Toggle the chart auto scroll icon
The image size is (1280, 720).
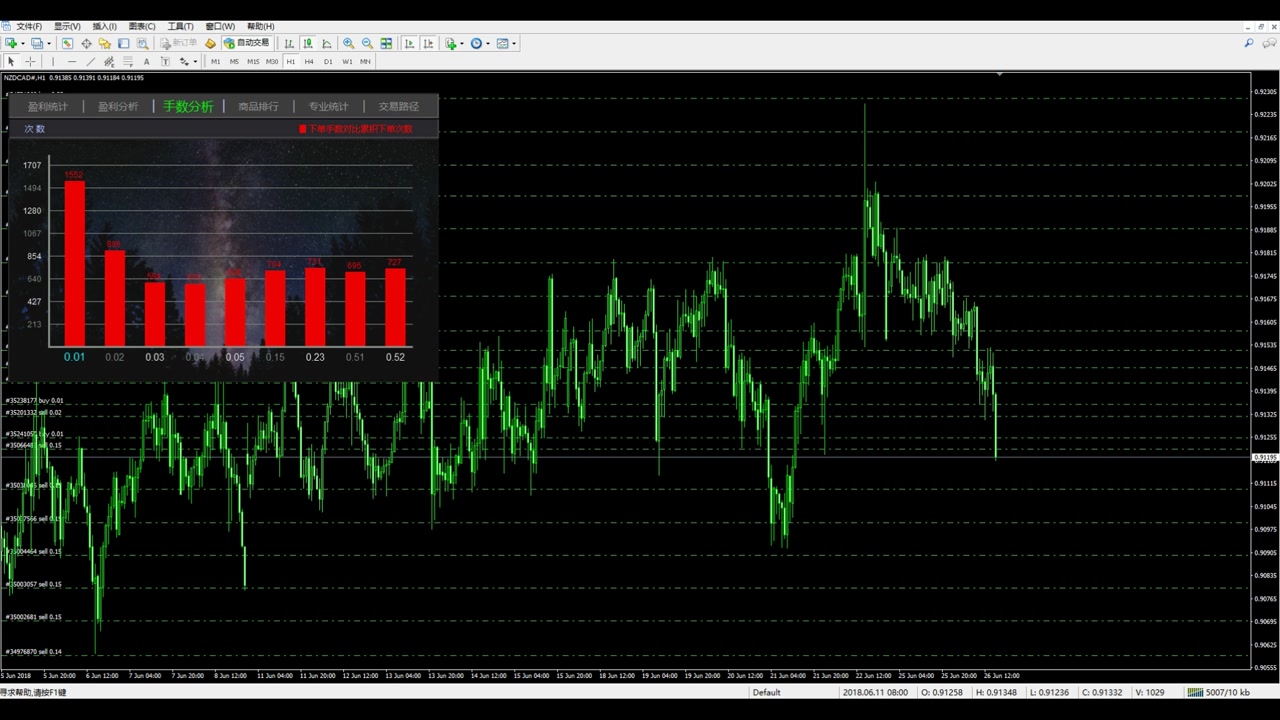click(409, 43)
